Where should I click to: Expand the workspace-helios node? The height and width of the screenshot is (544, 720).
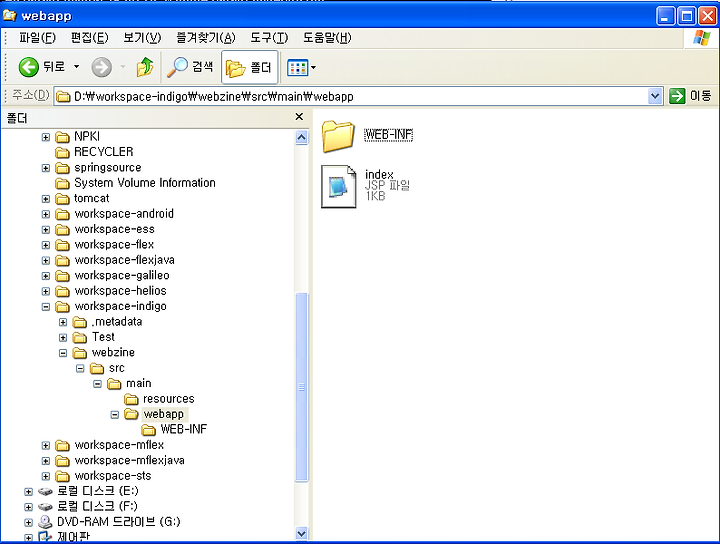click(45, 292)
